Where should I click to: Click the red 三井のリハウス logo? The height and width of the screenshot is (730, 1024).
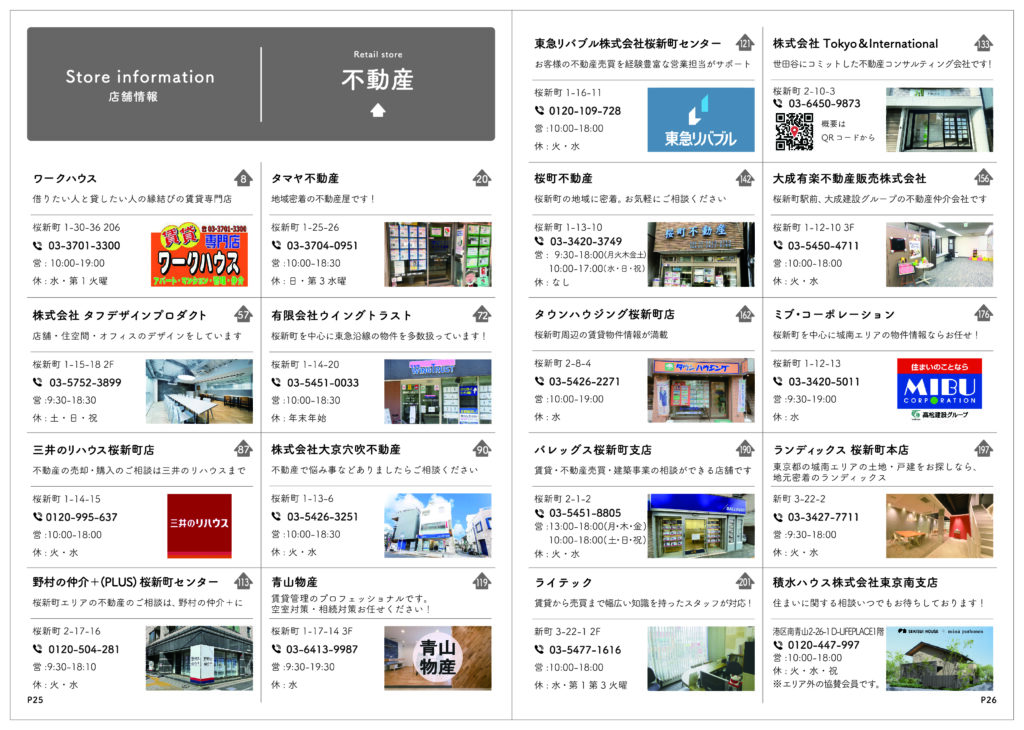199,526
